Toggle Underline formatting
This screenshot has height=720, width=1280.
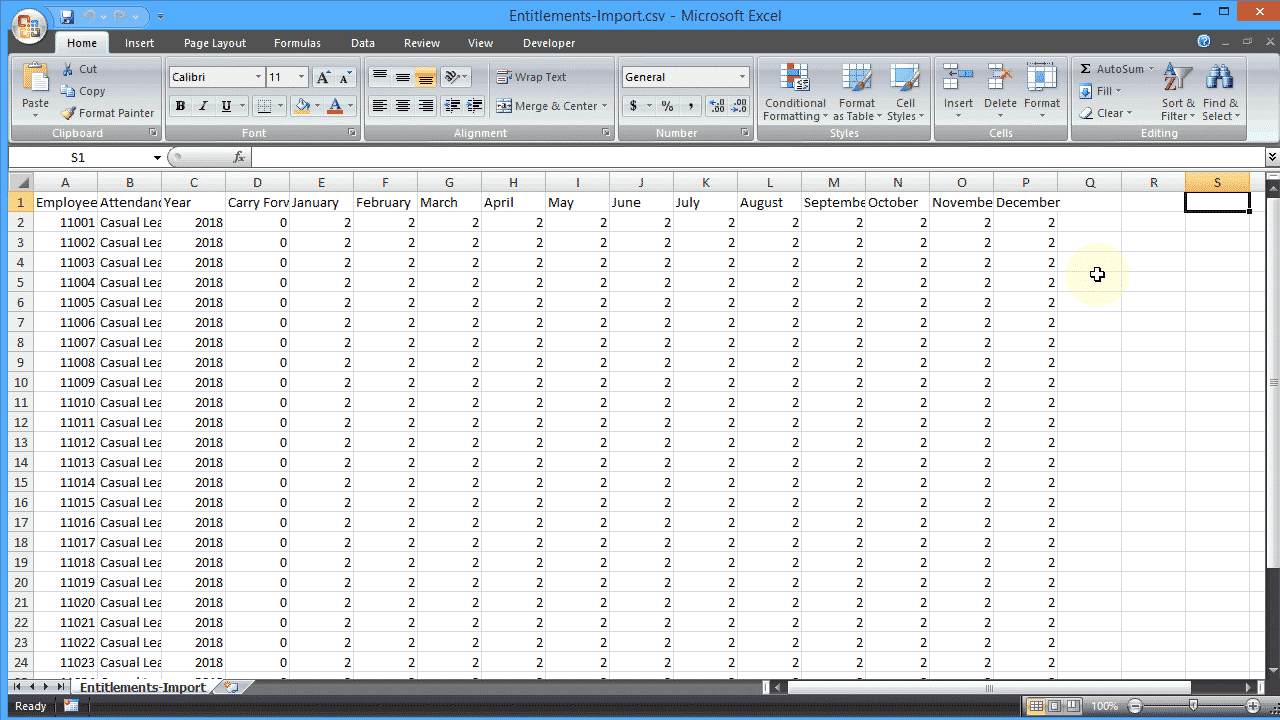227,106
